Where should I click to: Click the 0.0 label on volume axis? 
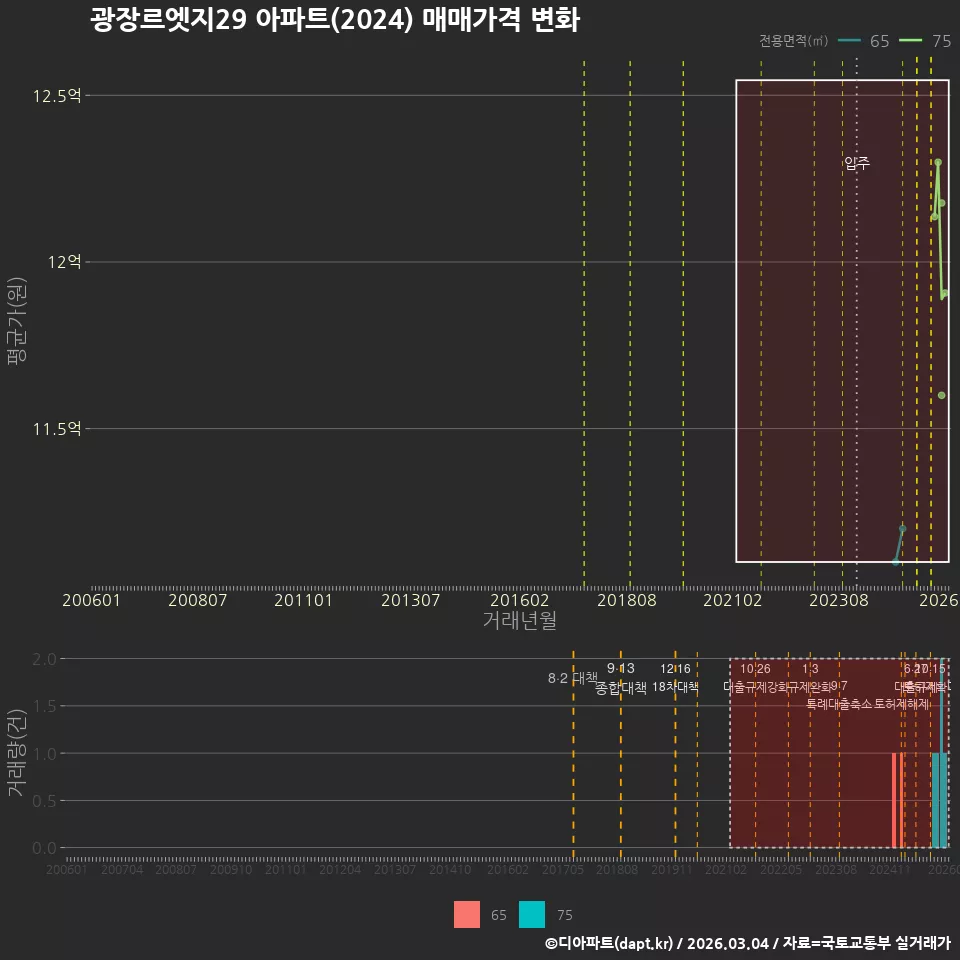[44, 848]
